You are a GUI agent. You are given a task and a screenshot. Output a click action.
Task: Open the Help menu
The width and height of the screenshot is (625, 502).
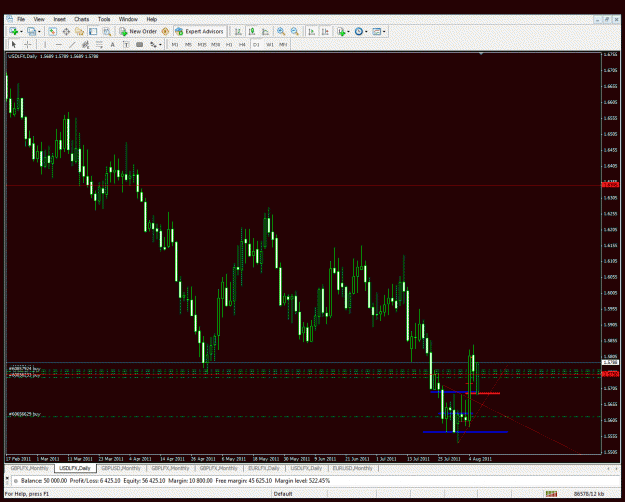[151, 19]
